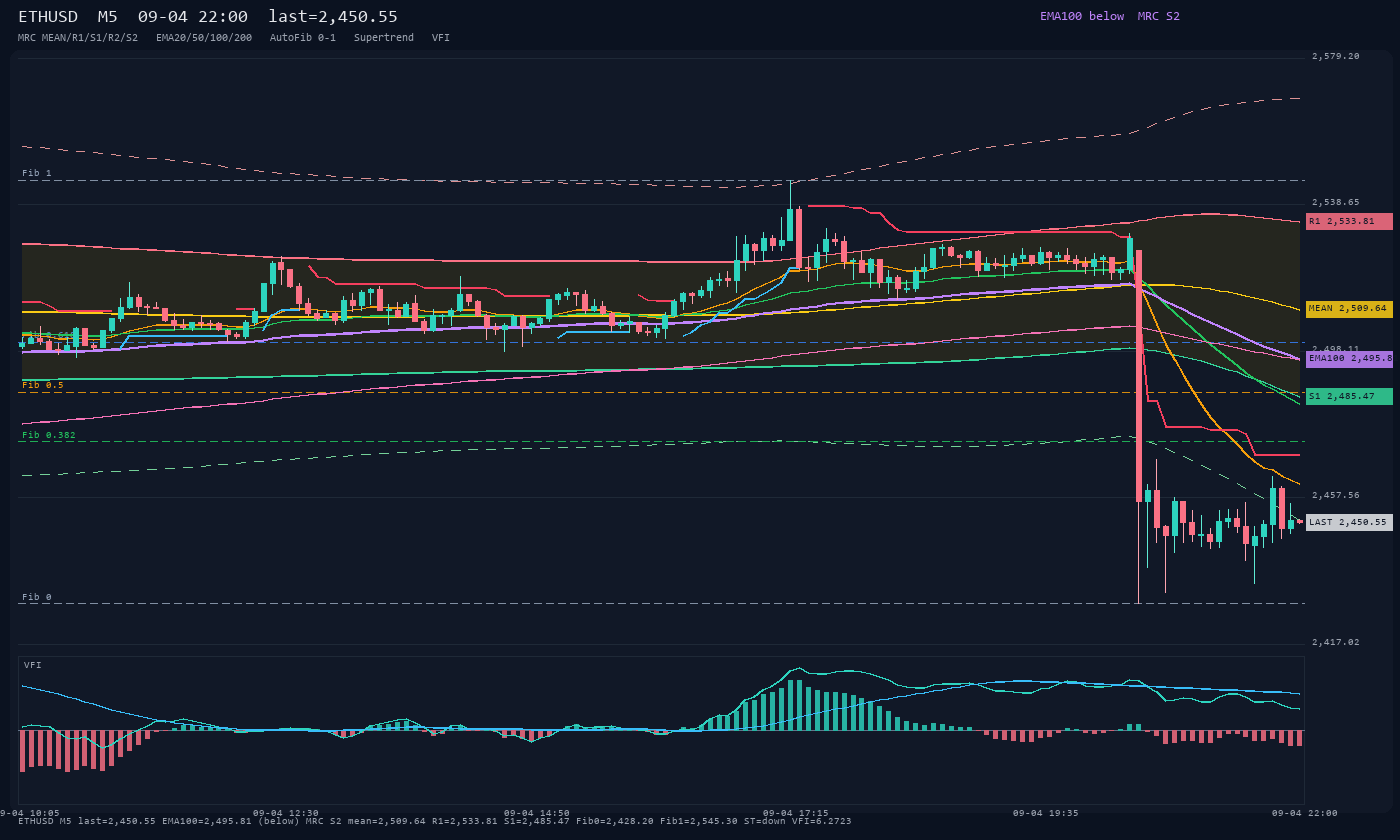Click the VFI title inside the lower pane
Viewport: 1400px width, 840px height.
(x=33, y=665)
